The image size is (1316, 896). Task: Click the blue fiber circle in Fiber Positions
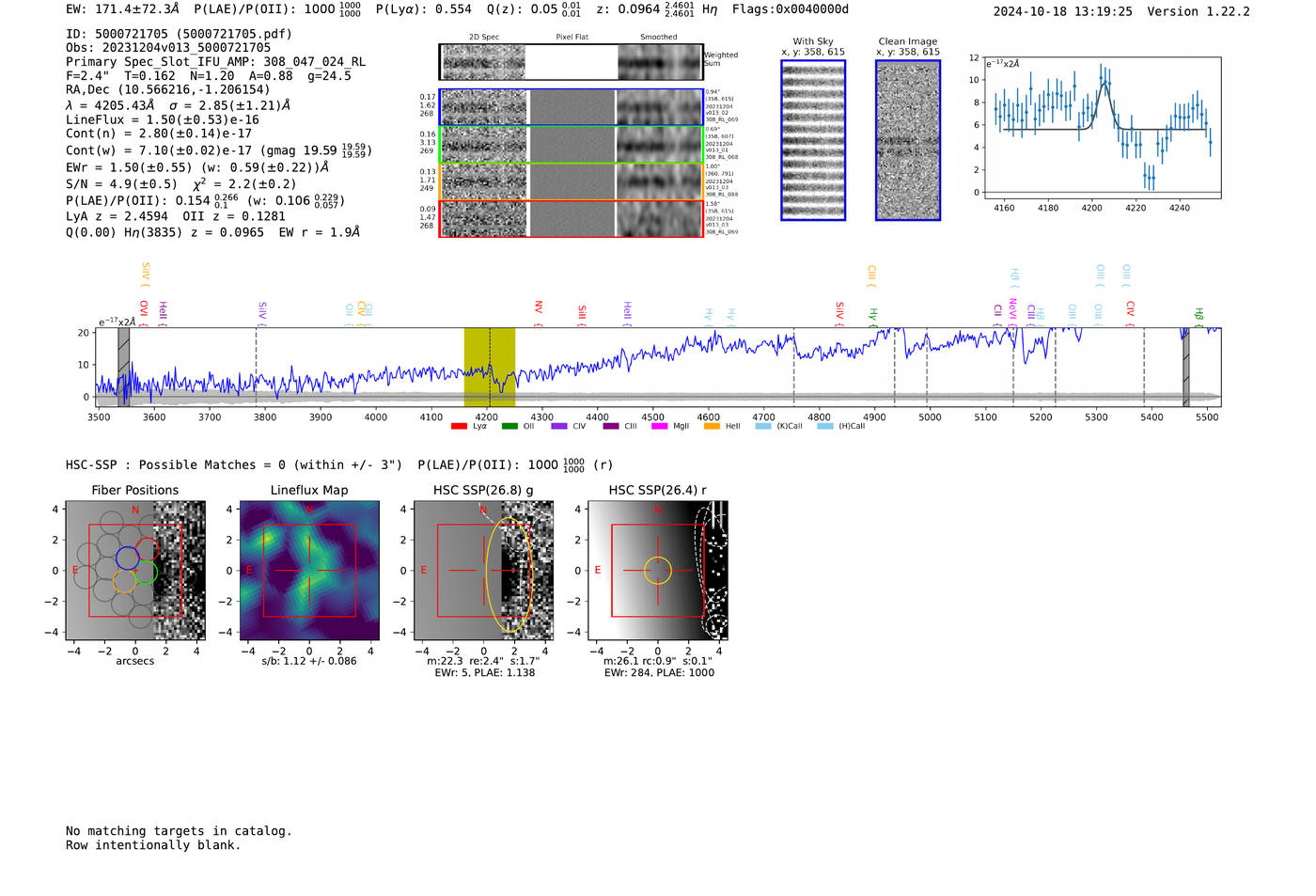point(127,558)
